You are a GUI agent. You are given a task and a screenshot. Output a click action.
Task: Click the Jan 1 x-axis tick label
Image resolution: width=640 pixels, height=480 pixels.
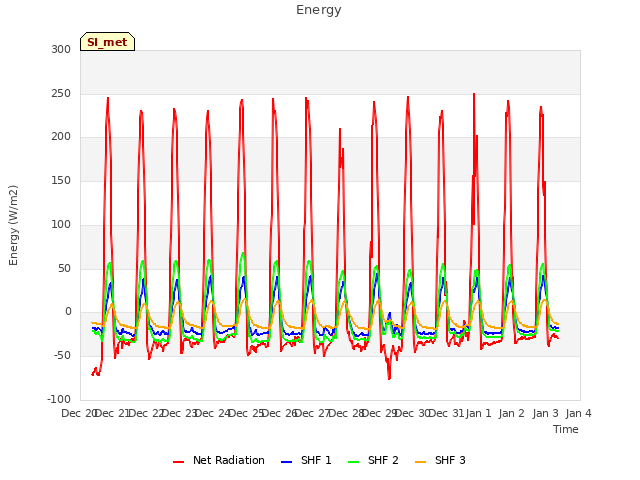point(479,413)
